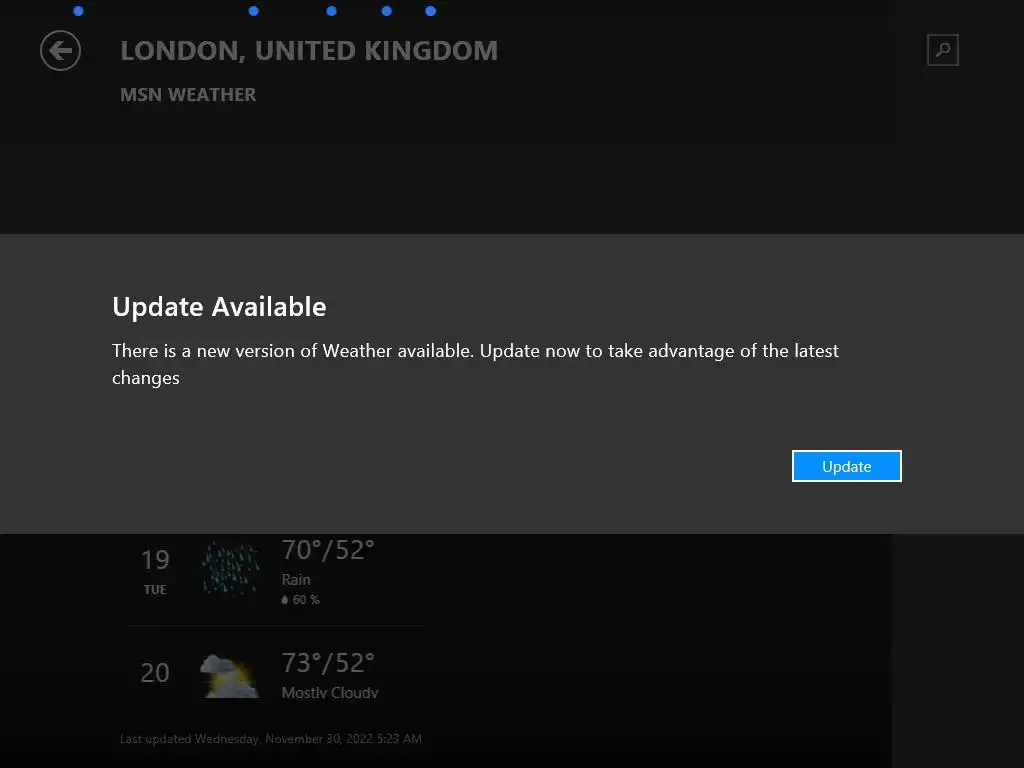Select forecast date number 19

pyautogui.click(x=155, y=560)
